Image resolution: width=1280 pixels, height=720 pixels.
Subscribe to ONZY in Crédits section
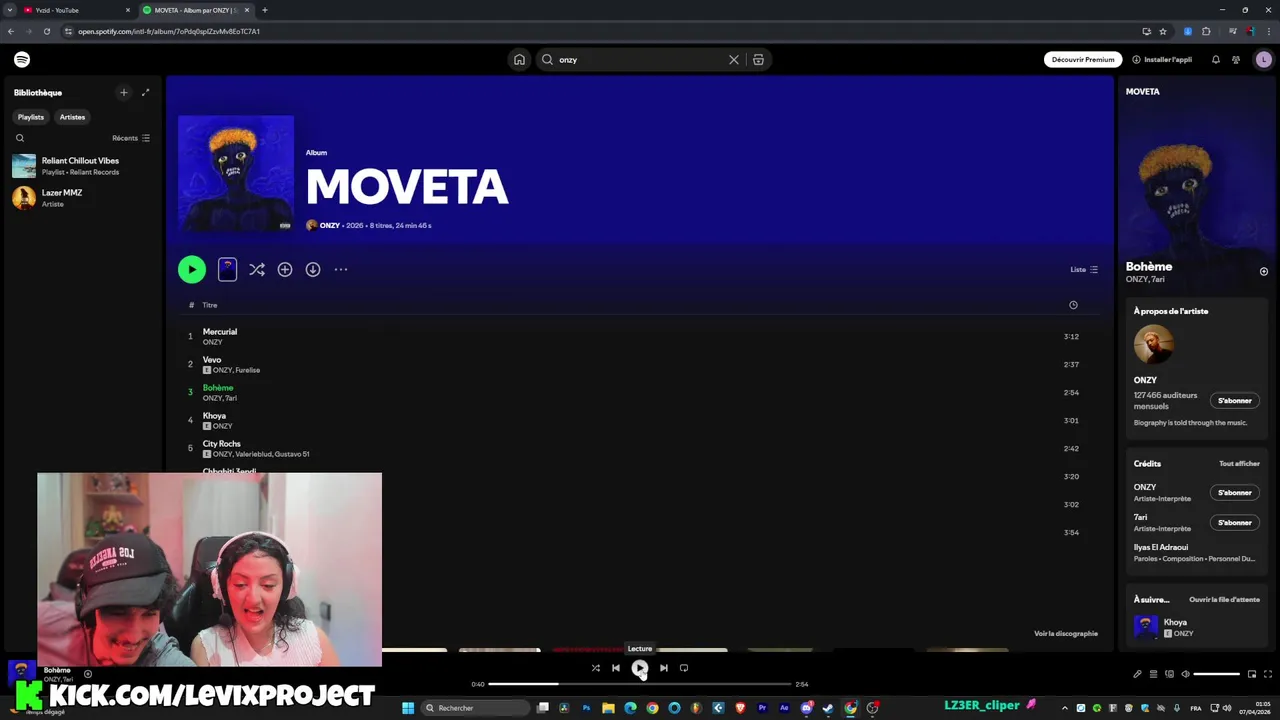point(1235,493)
